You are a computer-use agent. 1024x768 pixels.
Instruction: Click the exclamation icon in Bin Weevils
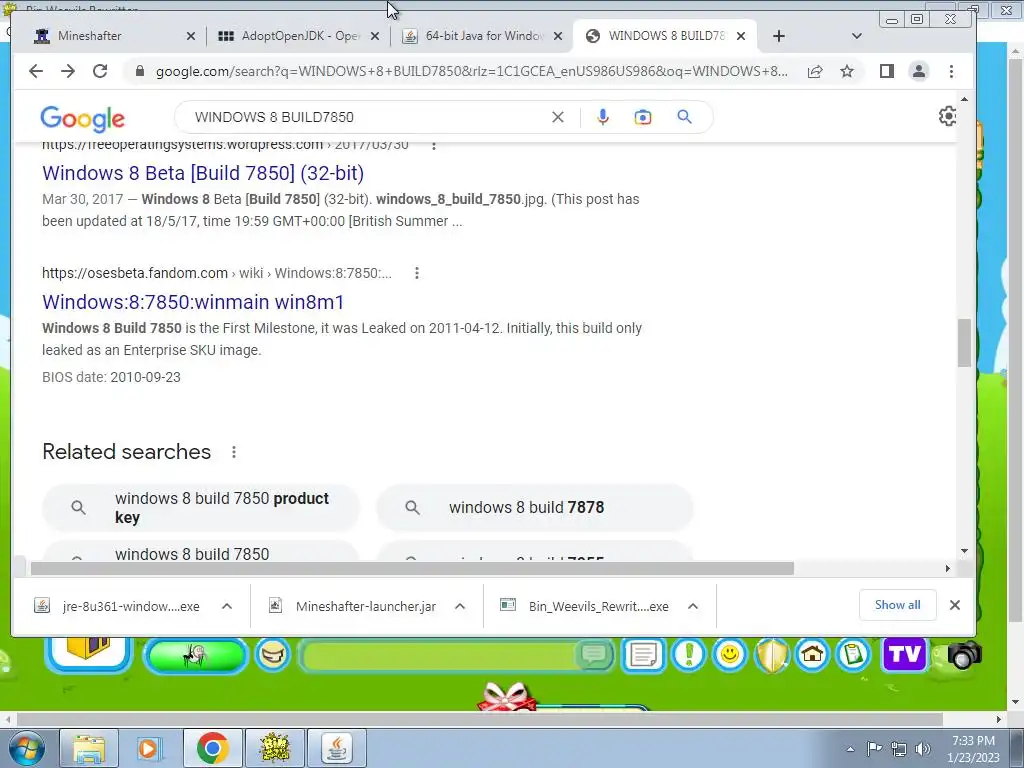click(x=688, y=654)
